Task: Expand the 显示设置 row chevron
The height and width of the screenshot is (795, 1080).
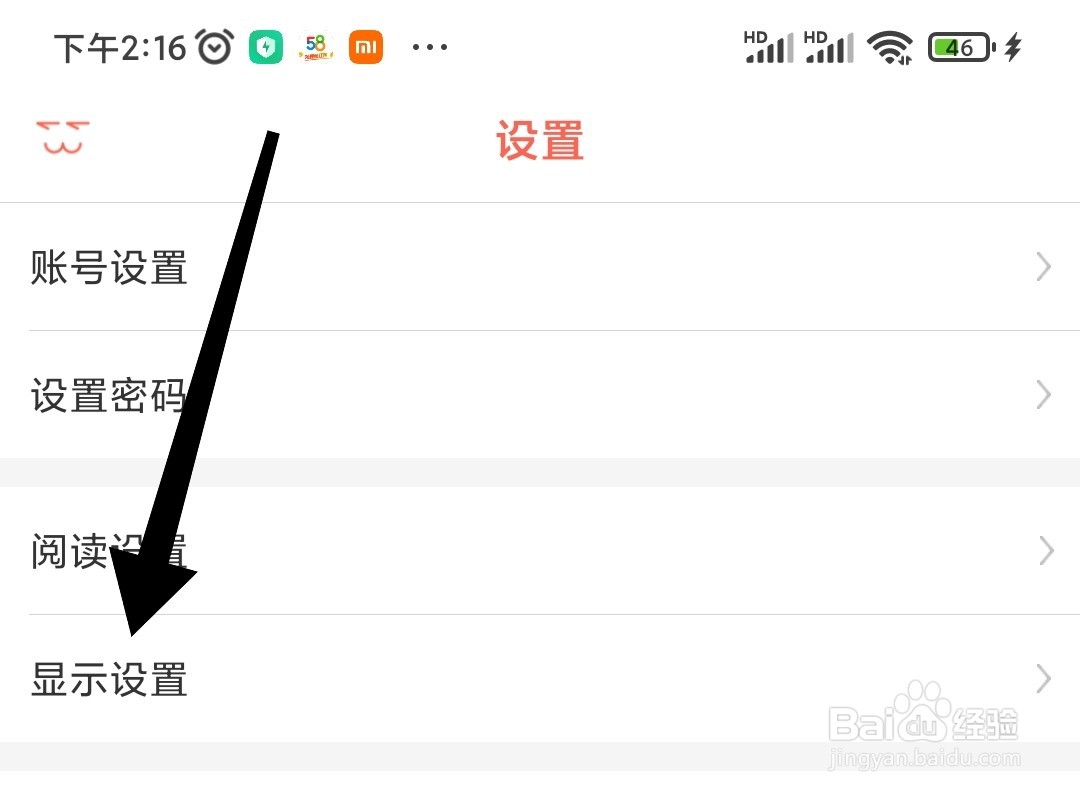Action: pyautogui.click(x=1043, y=679)
